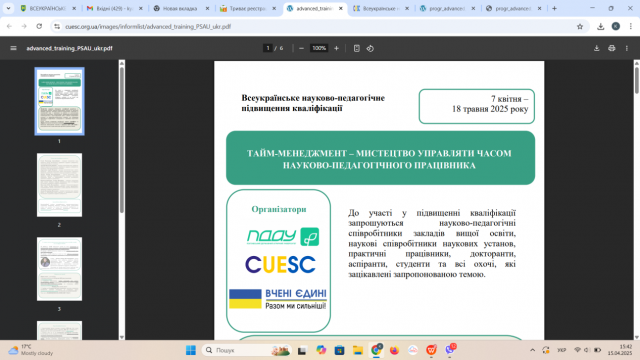Switch to the Gmail Вхідні tab
This screenshot has width=640, height=360.
115,8
